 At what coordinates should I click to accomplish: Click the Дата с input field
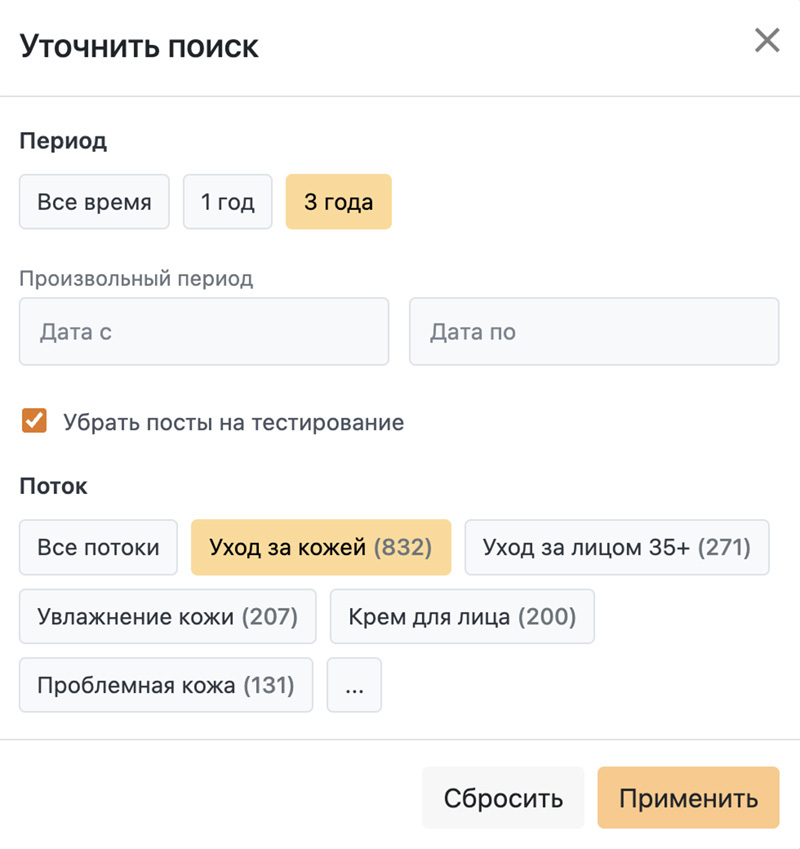tap(203, 331)
